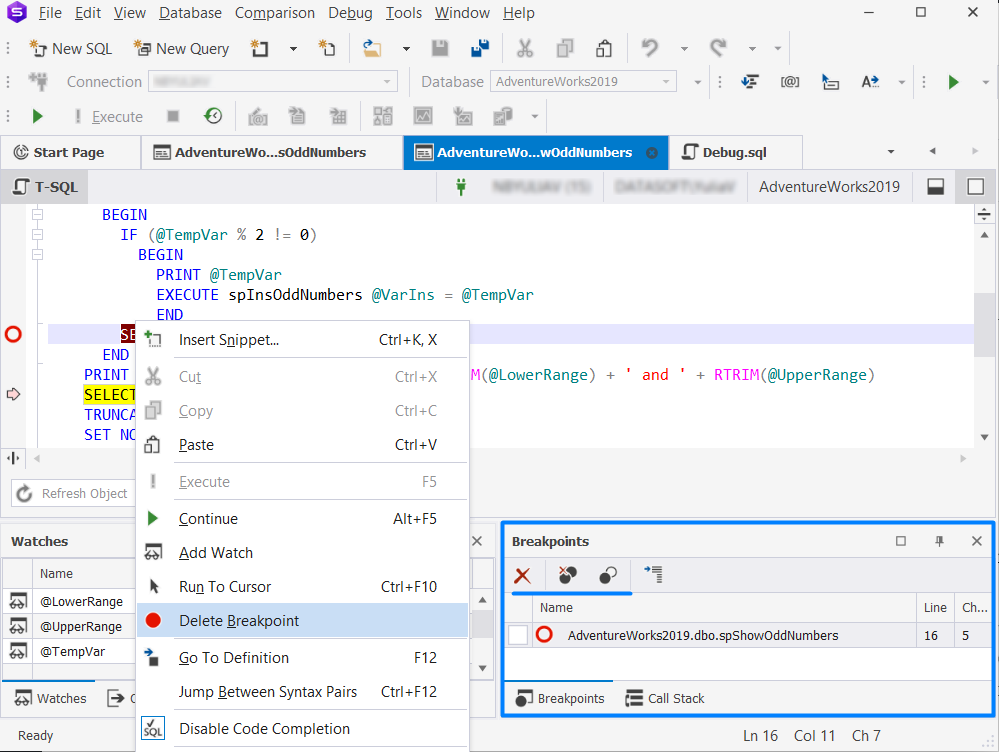Open the Database menu
The height and width of the screenshot is (752, 999).
coord(190,13)
